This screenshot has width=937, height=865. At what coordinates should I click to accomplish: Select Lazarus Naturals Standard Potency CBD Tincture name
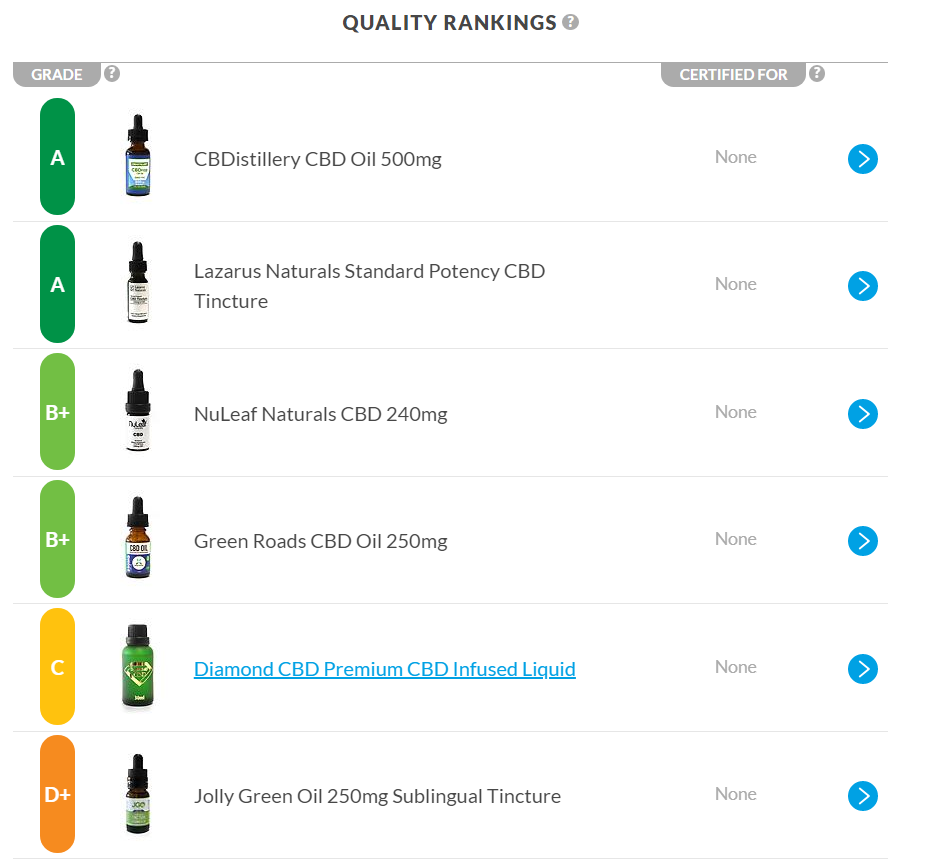pos(369,286)
